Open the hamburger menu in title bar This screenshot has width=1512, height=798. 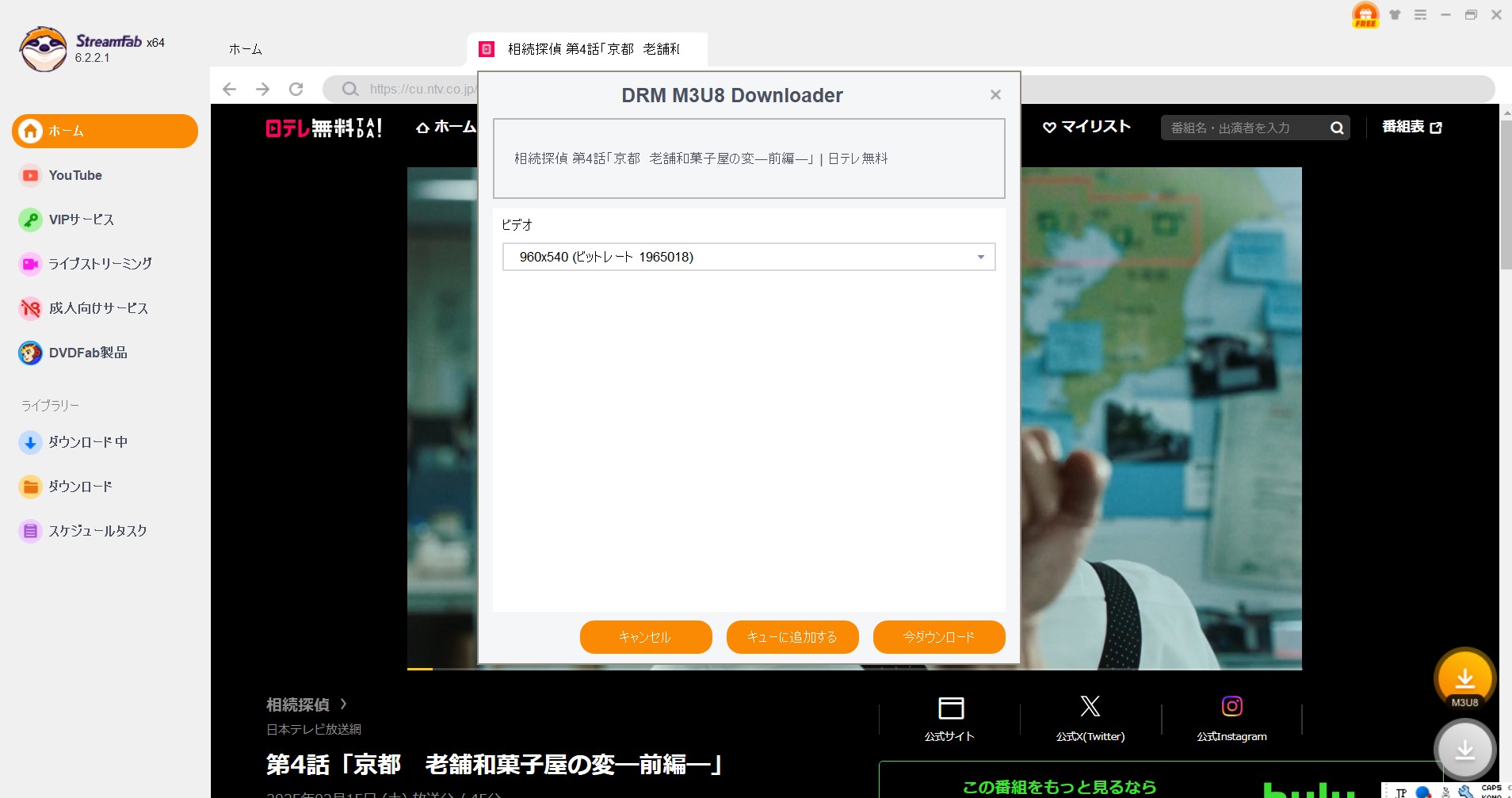click(1420, 14)
